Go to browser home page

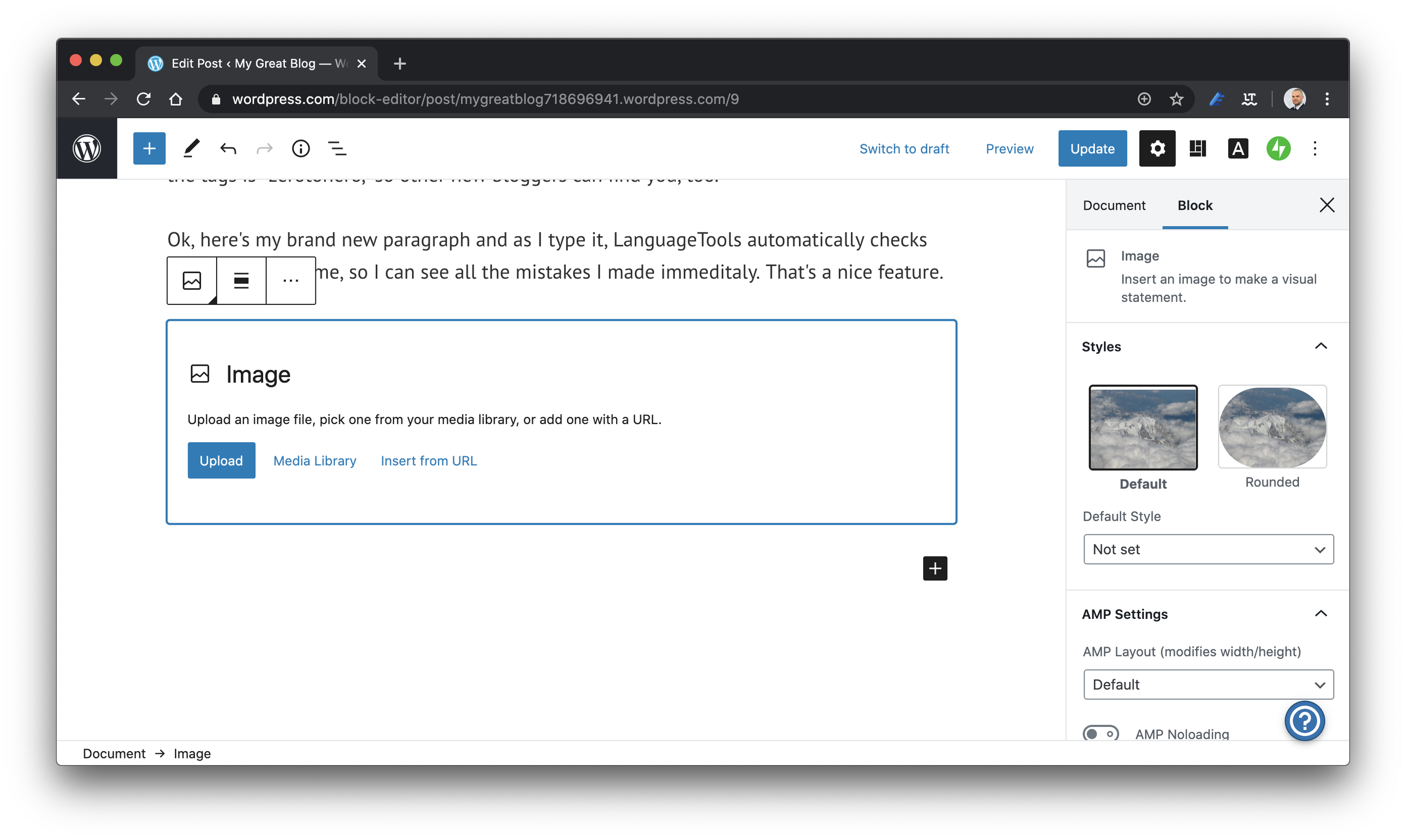pos(176,99)
